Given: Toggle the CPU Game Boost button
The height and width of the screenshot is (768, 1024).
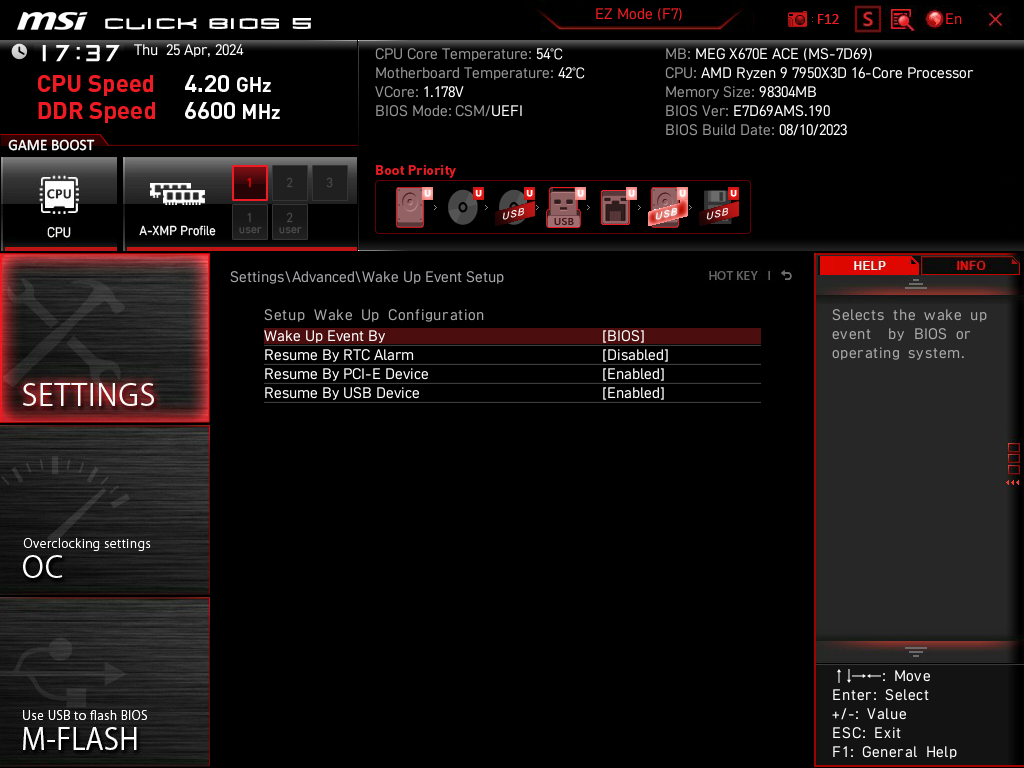Looking at the screenshot, I should [x=59, y=204].
